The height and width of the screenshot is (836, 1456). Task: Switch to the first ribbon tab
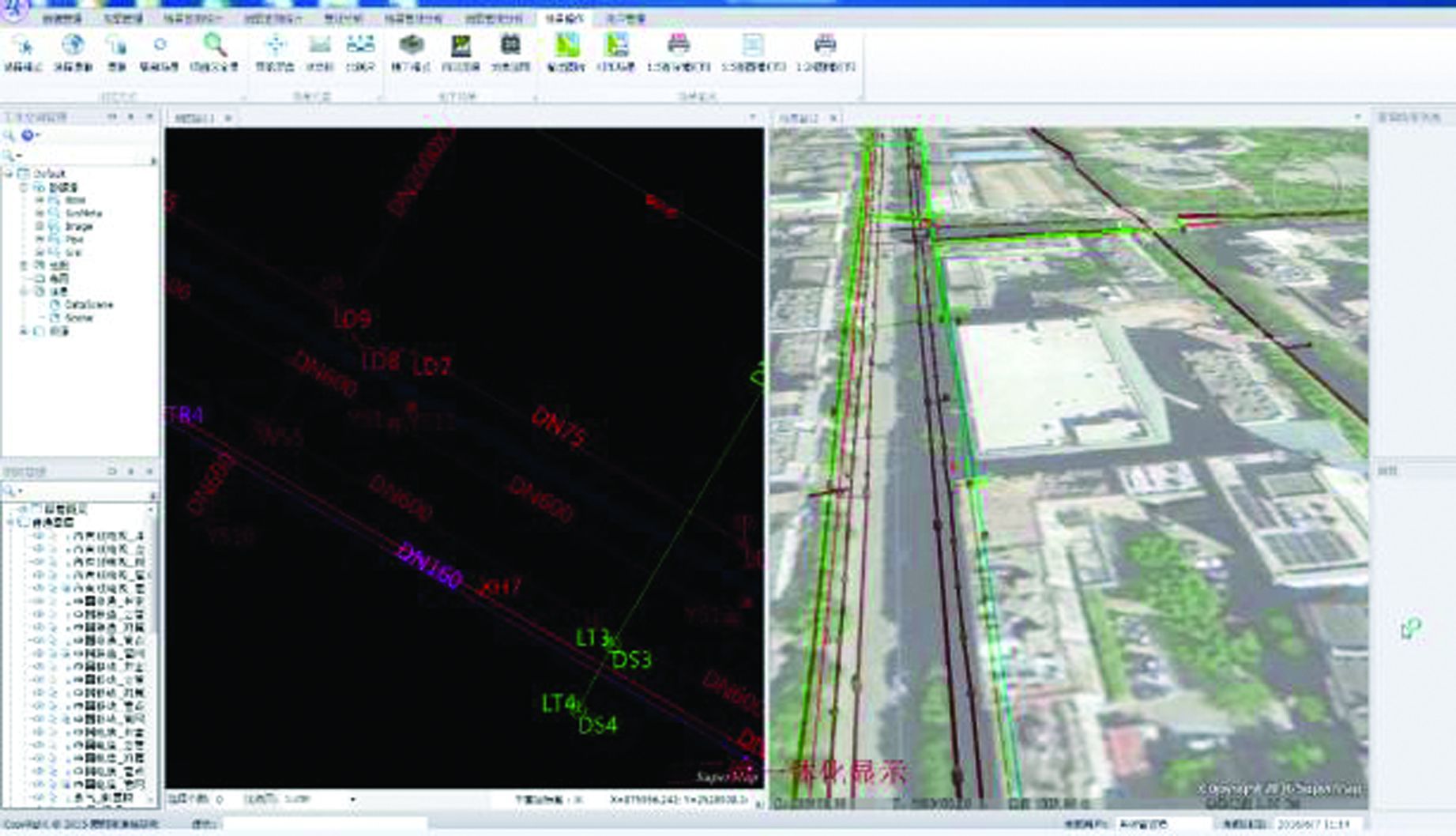(x=62, y=18)
